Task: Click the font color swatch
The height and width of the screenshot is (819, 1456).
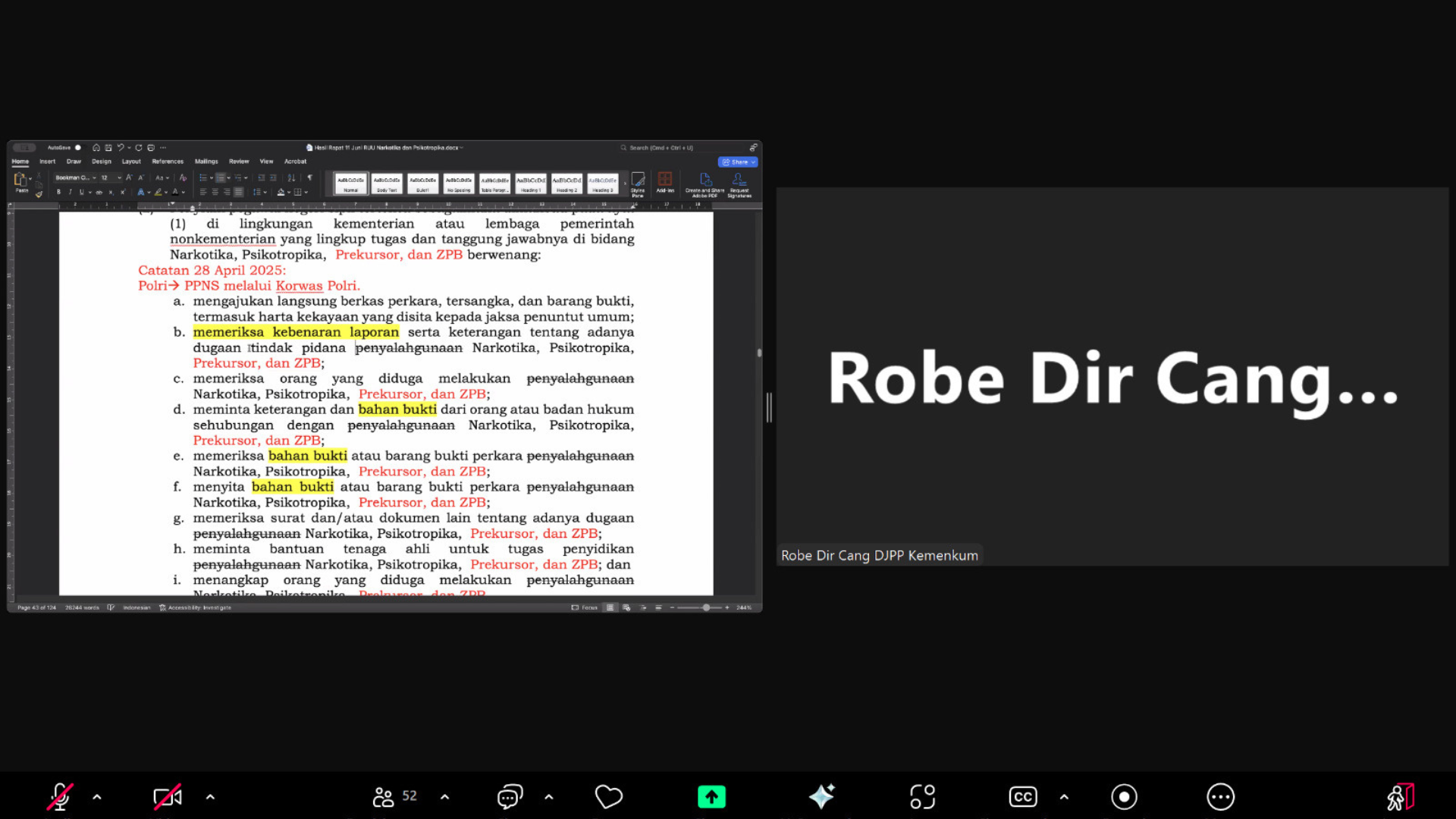Action: [176, 193]
